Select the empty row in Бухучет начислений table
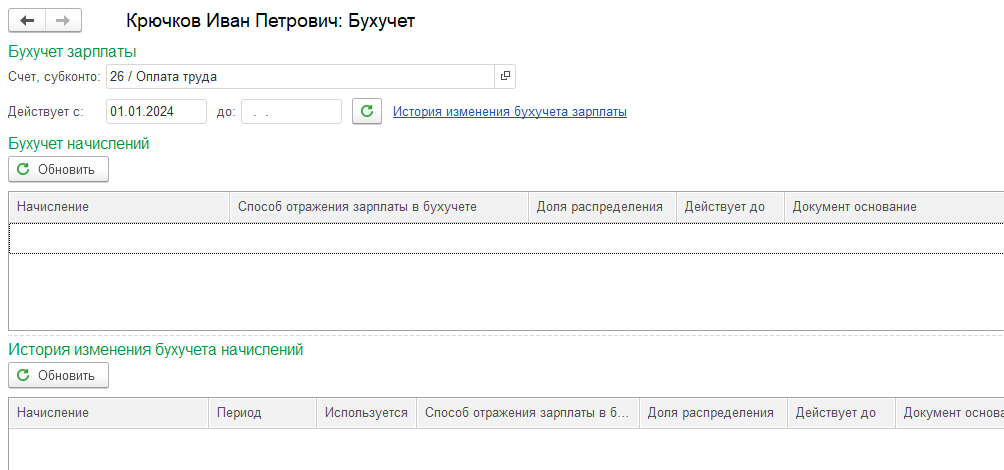The height and width of the screenshot is (470, 1004). (x=506, y=238)
